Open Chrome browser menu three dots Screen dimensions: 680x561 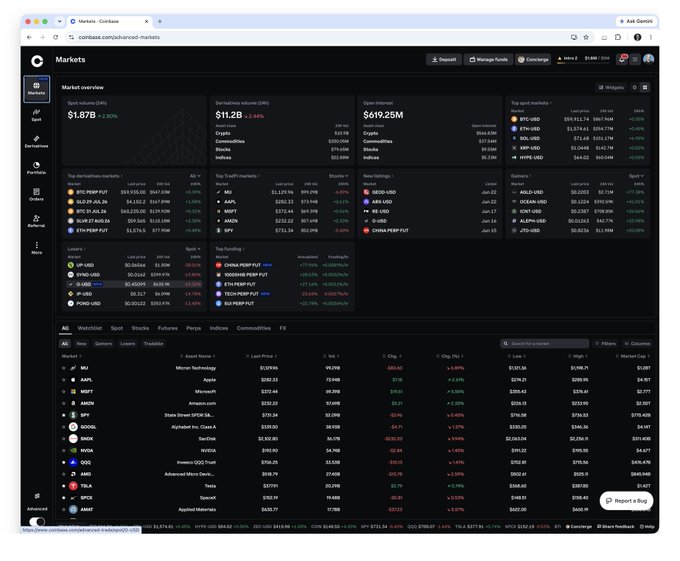tap(651, 37)
